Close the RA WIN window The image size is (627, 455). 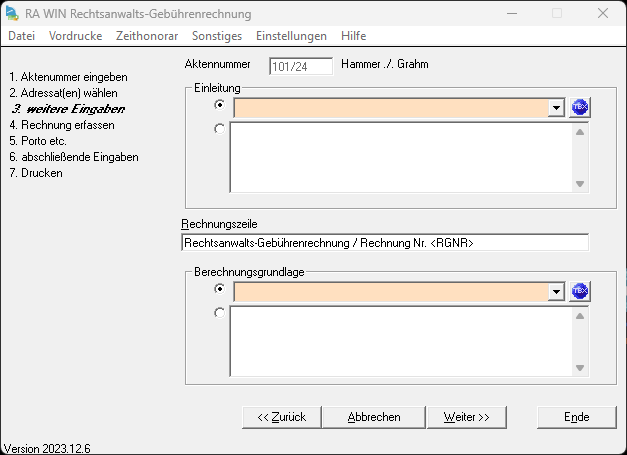[x=603, y=13]
